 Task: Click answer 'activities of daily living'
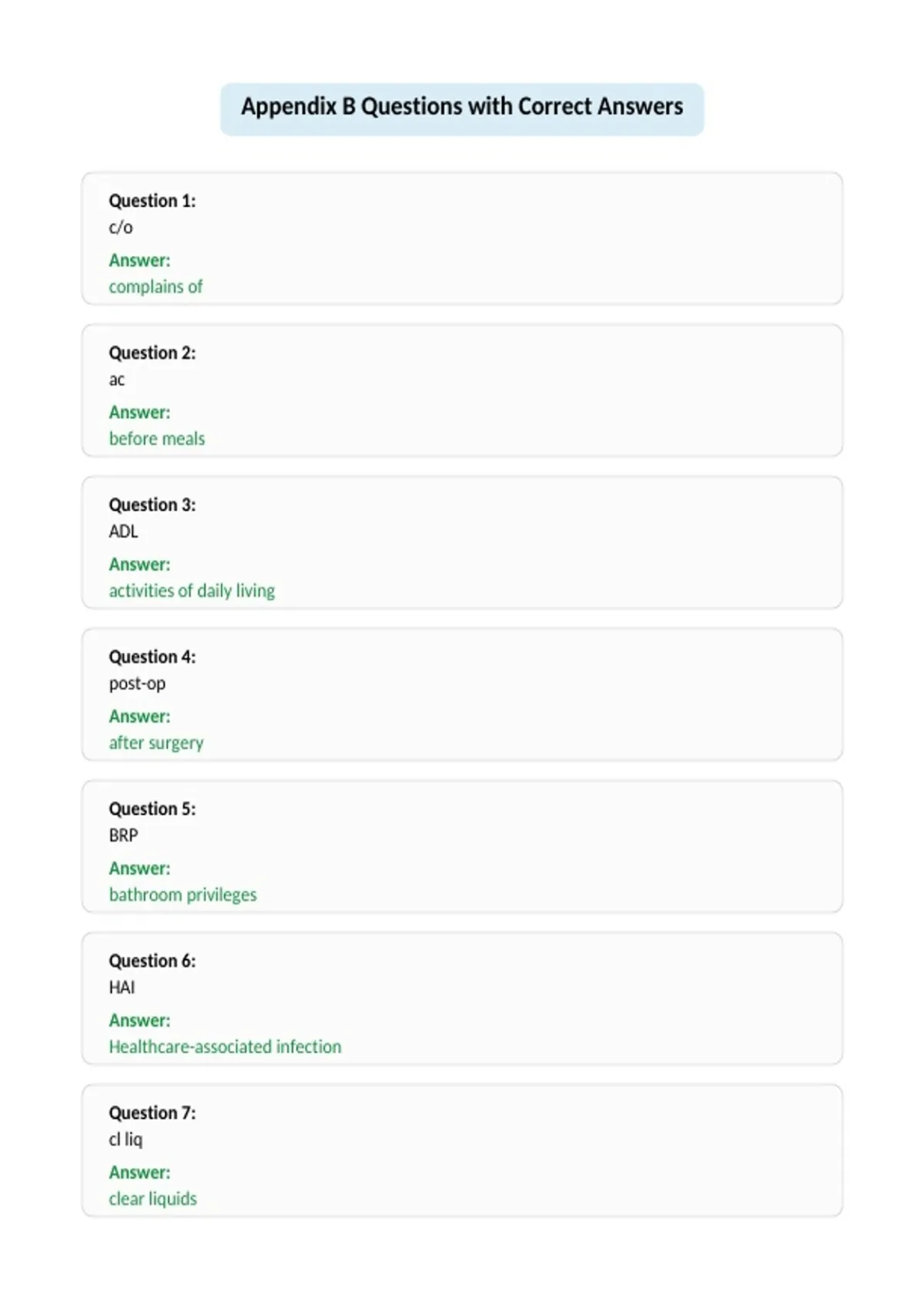(192, 591)
